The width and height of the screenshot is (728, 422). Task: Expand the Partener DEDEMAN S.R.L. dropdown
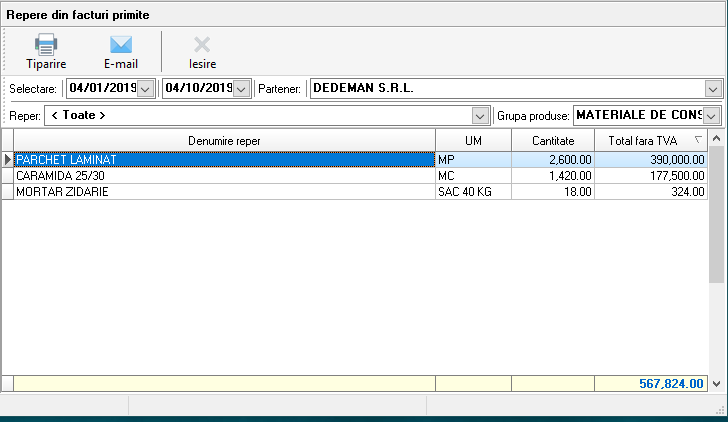click(x=712, y=89)
